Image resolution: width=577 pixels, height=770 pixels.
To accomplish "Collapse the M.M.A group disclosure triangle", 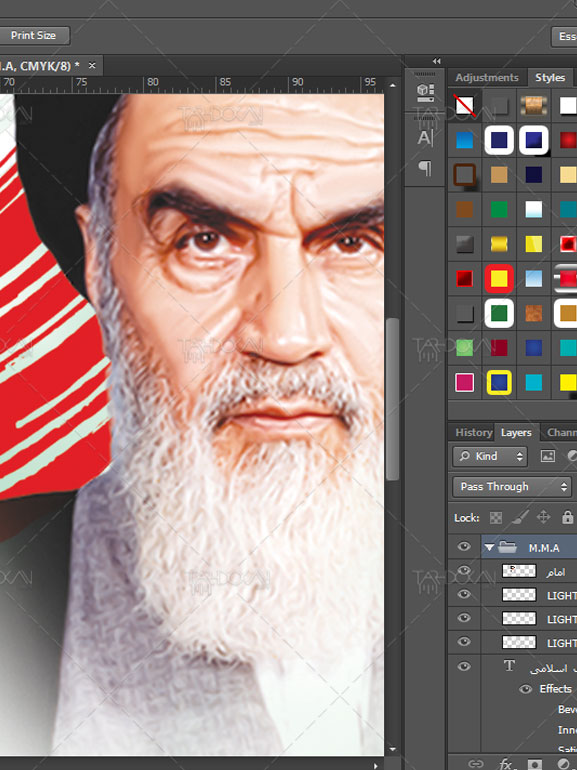I will (x=489, y=547).
